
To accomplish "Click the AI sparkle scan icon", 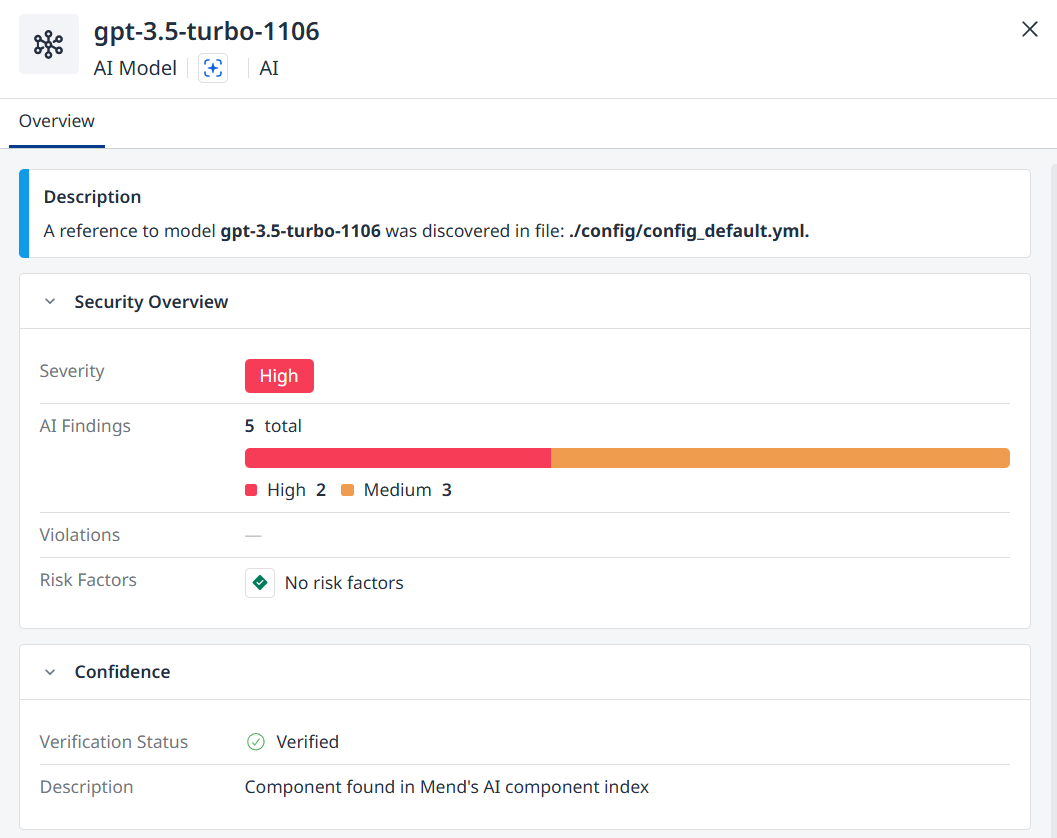I will pos(213,68).
